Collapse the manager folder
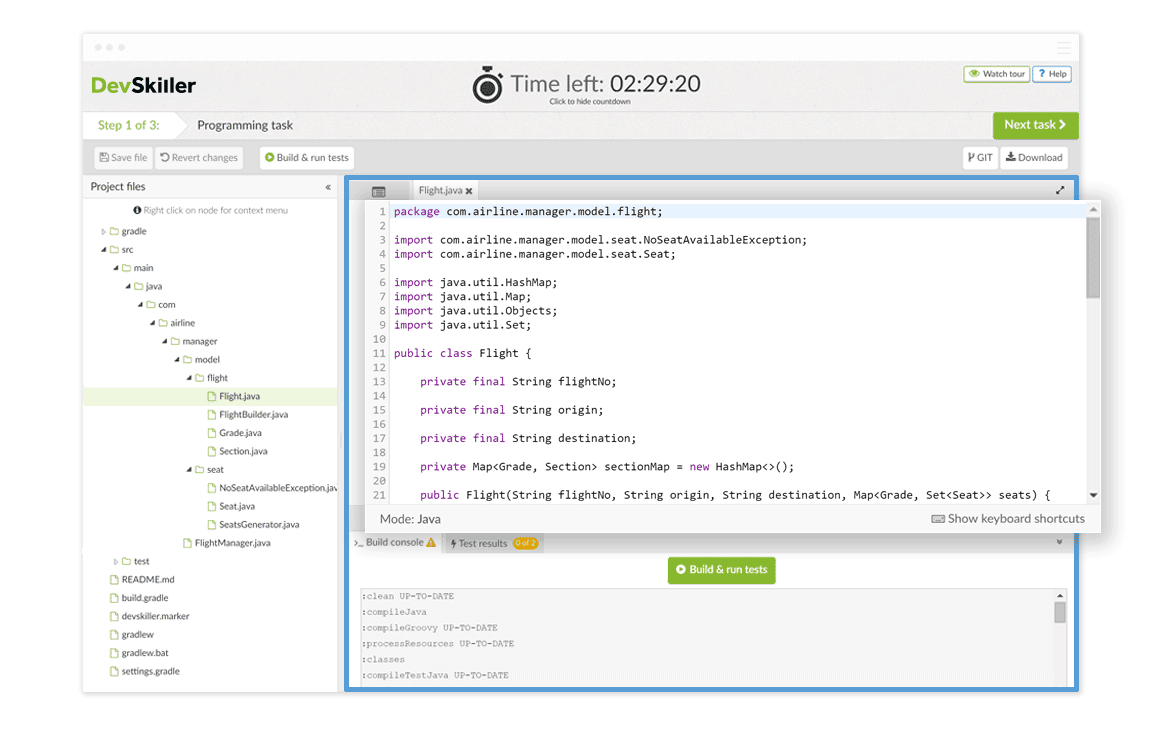The width and height of the screenshot is (1163, 729). pos(165,342)
